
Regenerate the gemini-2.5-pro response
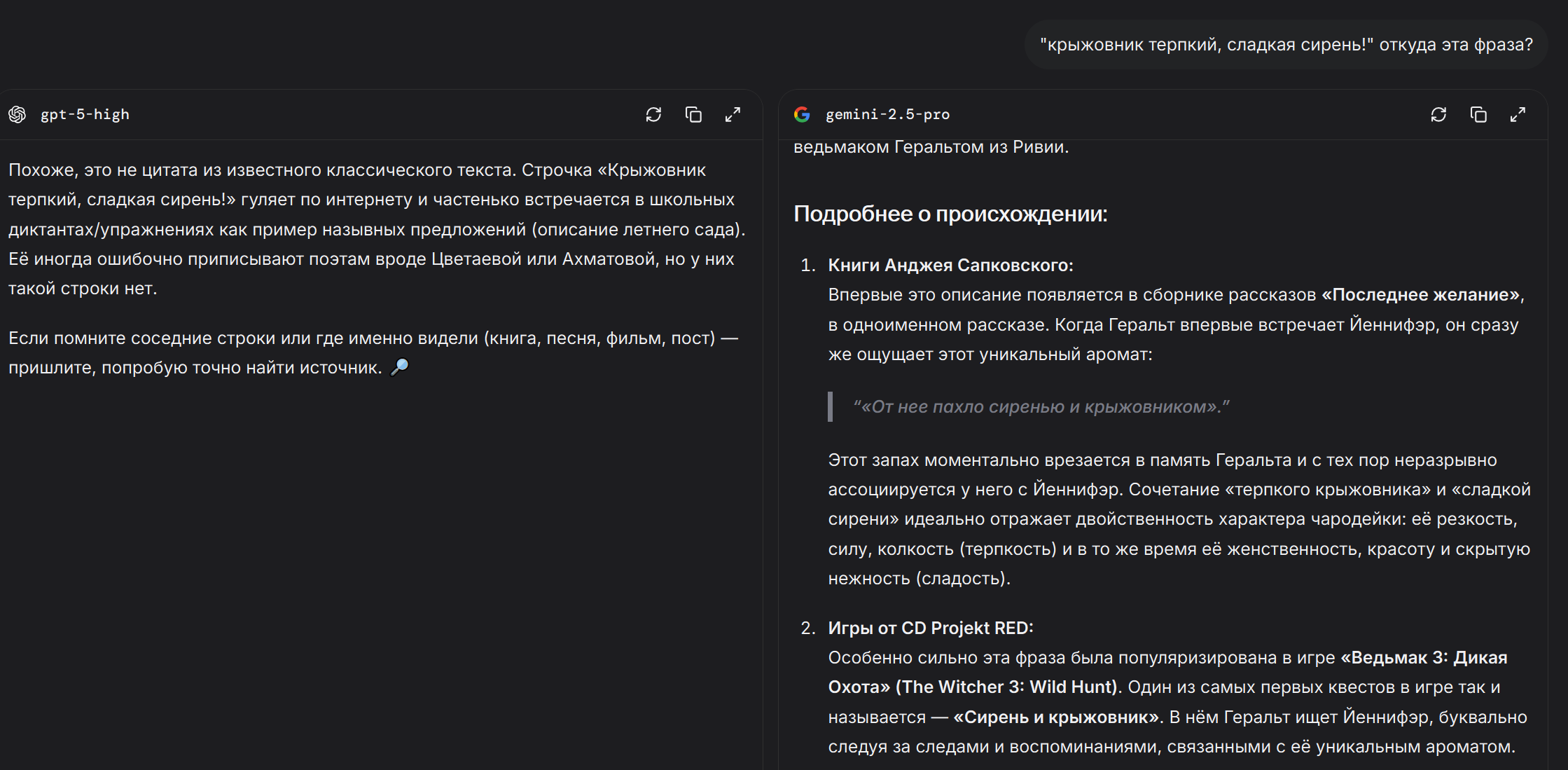point(1438,114)
